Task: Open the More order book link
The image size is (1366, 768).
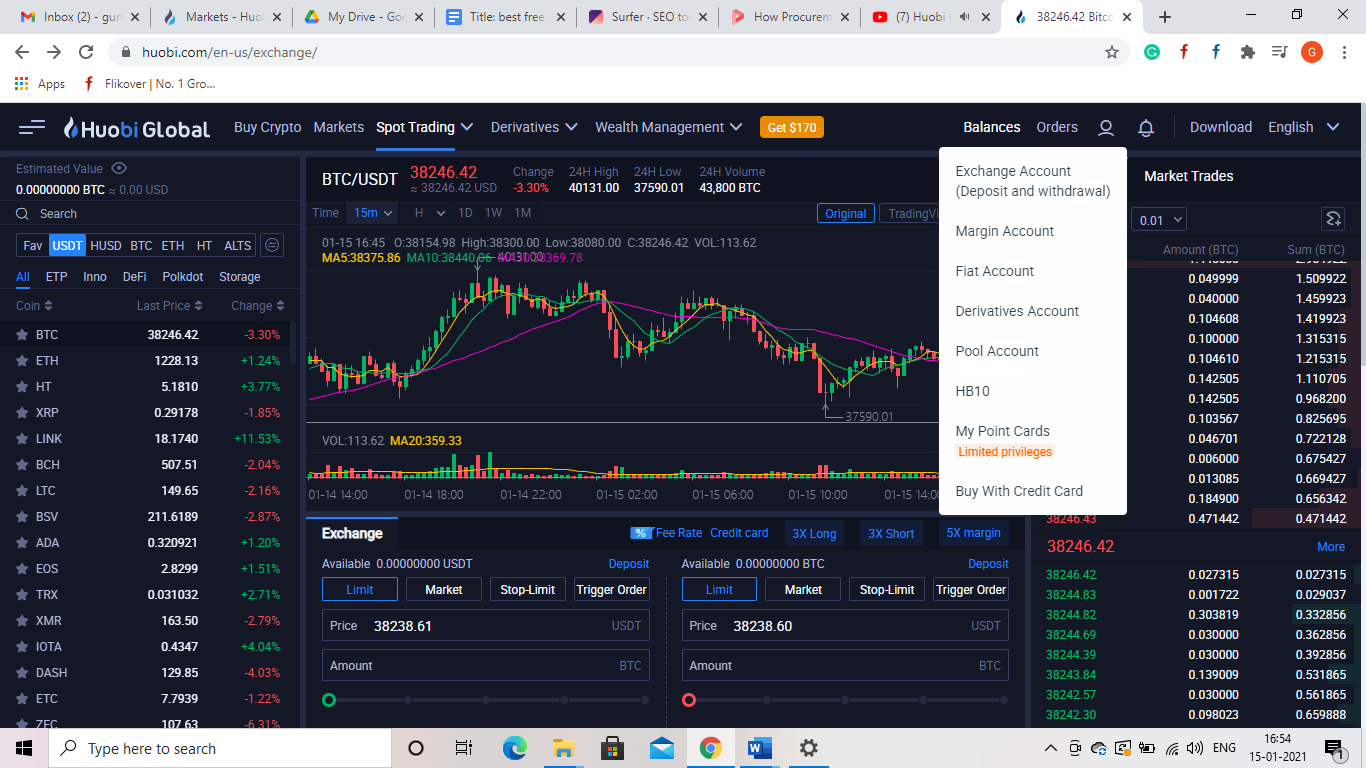Action: click(x=1331, y=547)
